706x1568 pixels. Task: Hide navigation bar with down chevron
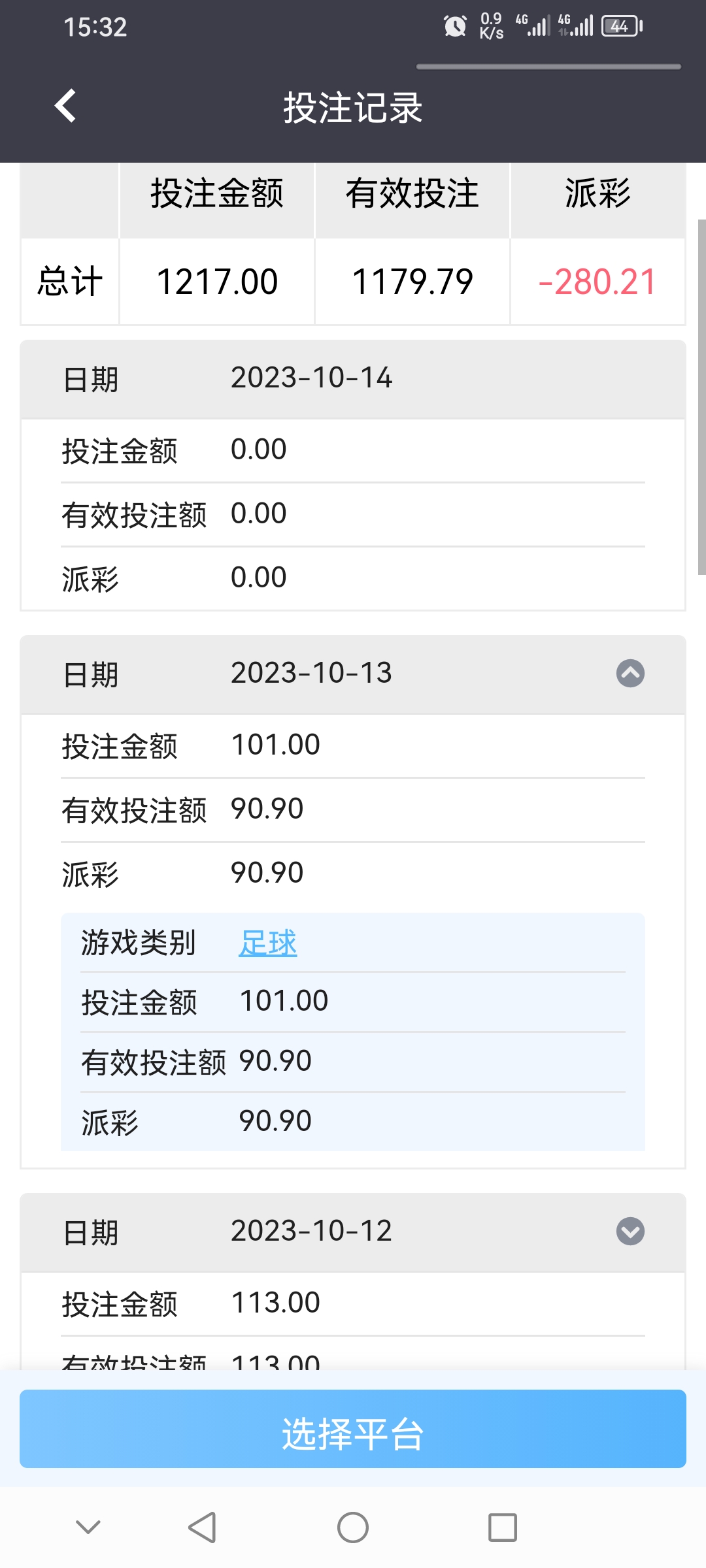tap(88, 1527)
